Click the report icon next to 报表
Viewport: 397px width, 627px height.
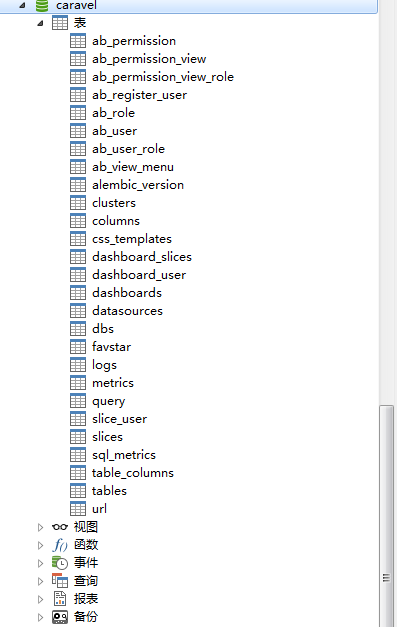click(60, 599)
